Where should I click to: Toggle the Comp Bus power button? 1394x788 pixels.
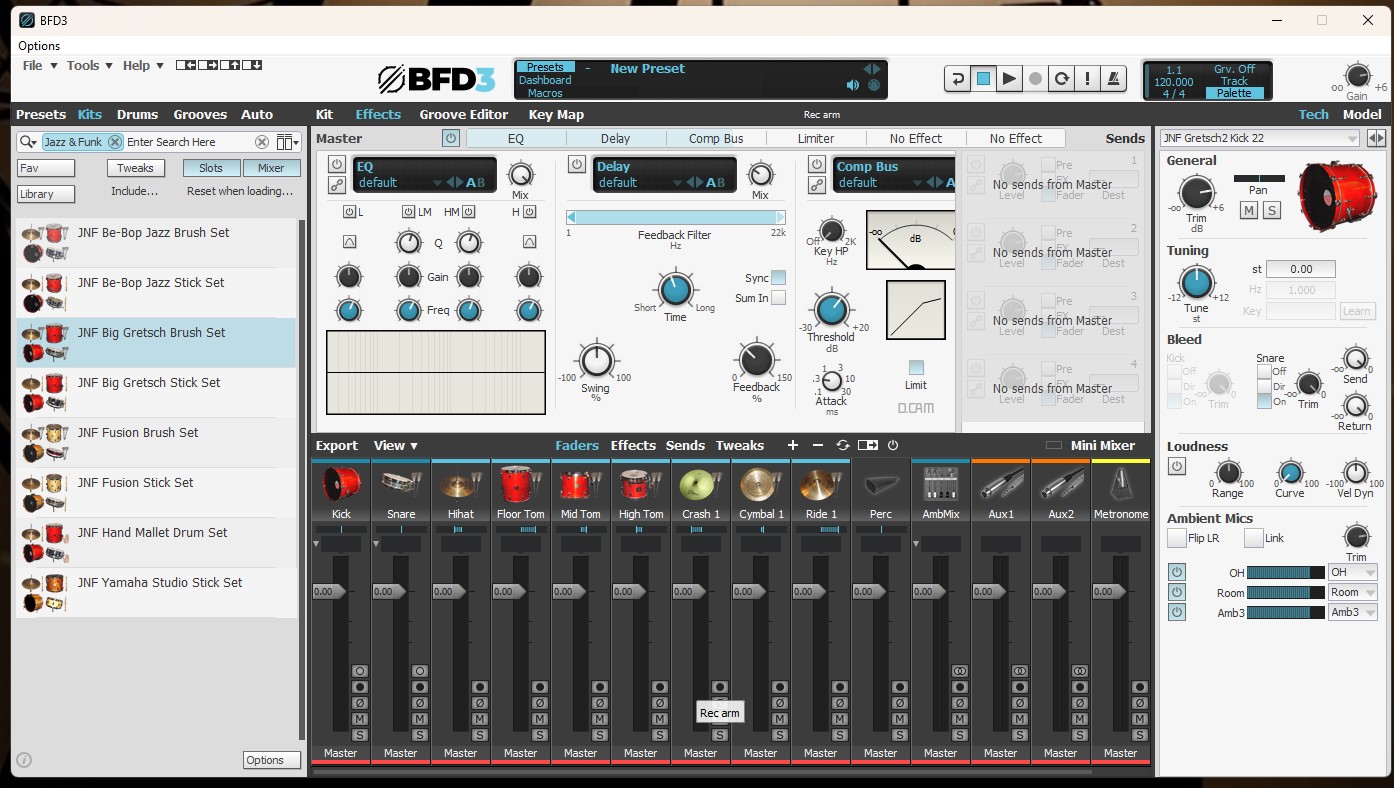[x=817, y=164]
